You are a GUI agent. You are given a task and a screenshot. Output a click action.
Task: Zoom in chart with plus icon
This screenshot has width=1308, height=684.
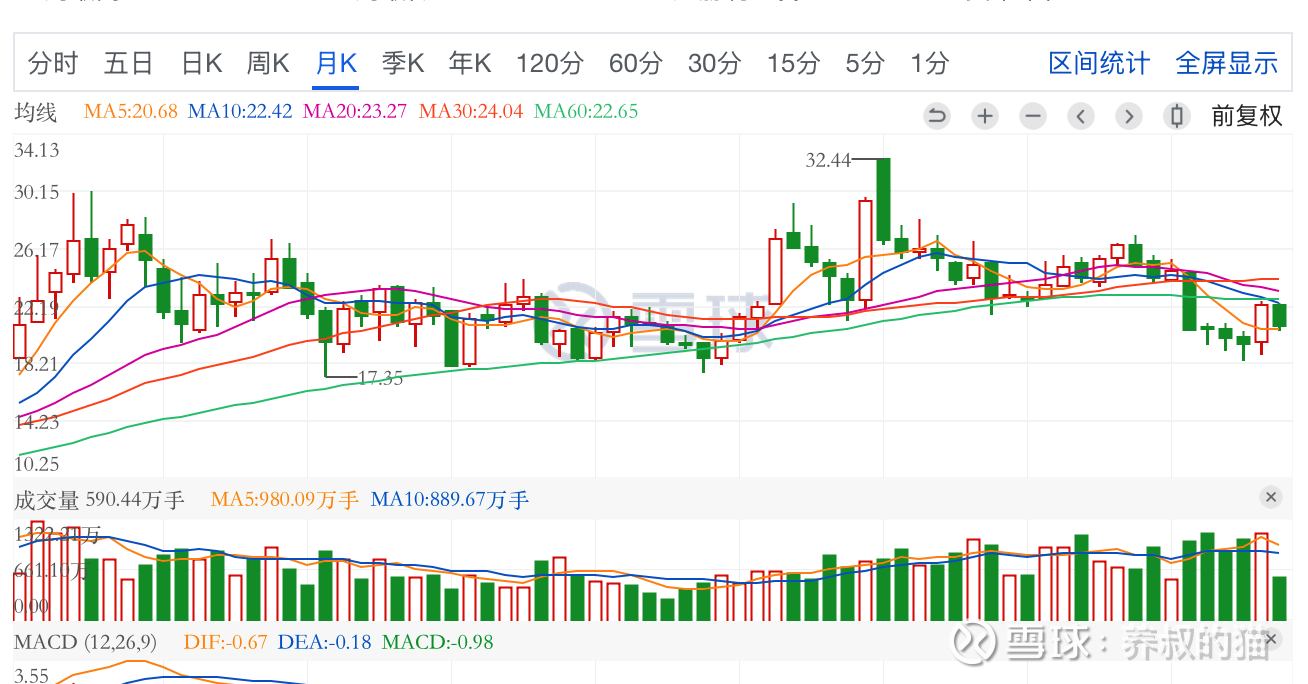985,116
